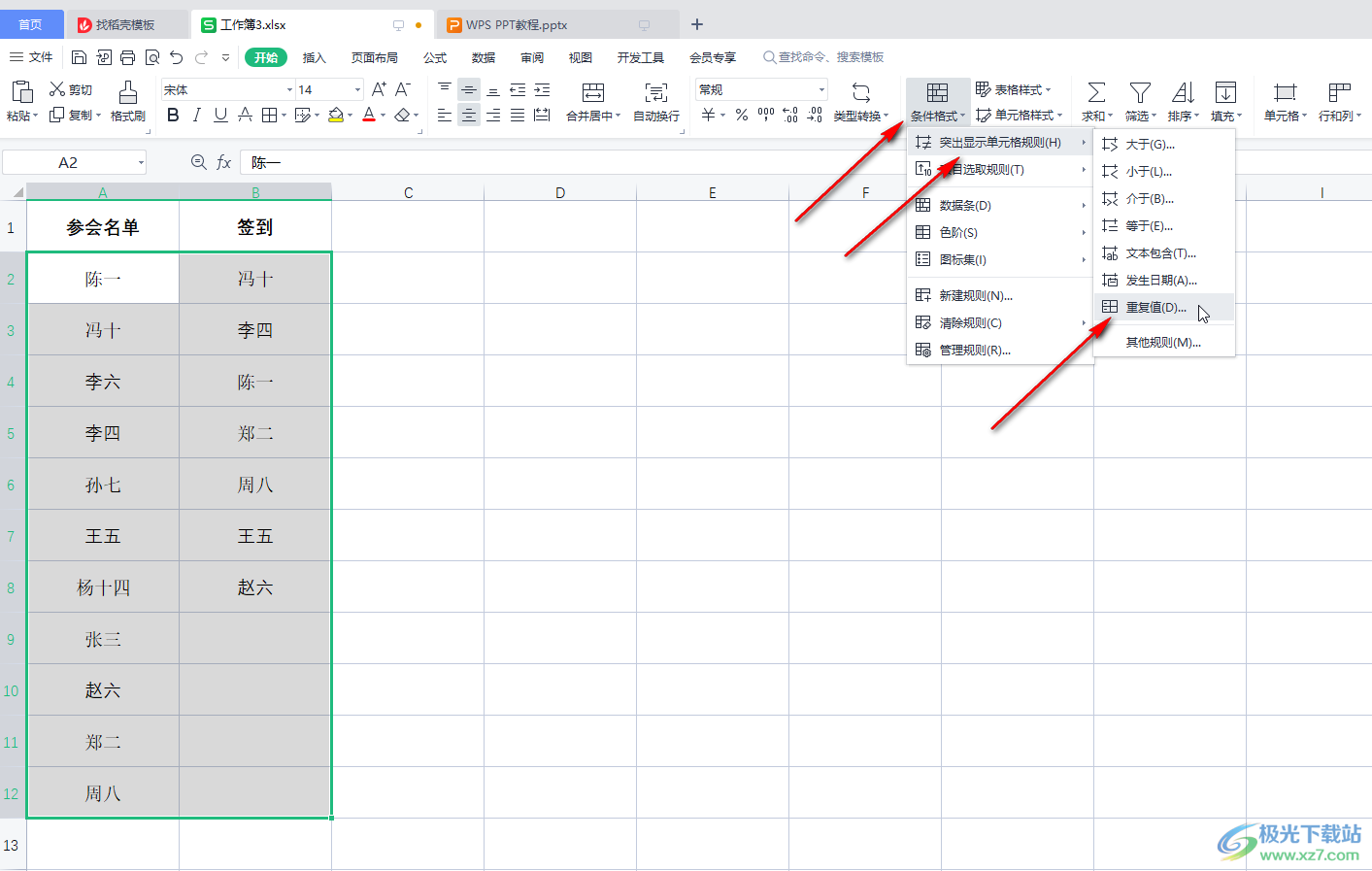The image size is (1372, 871).
Task: Expand the fill color dropdown arrow
Action: pos(350,116)
